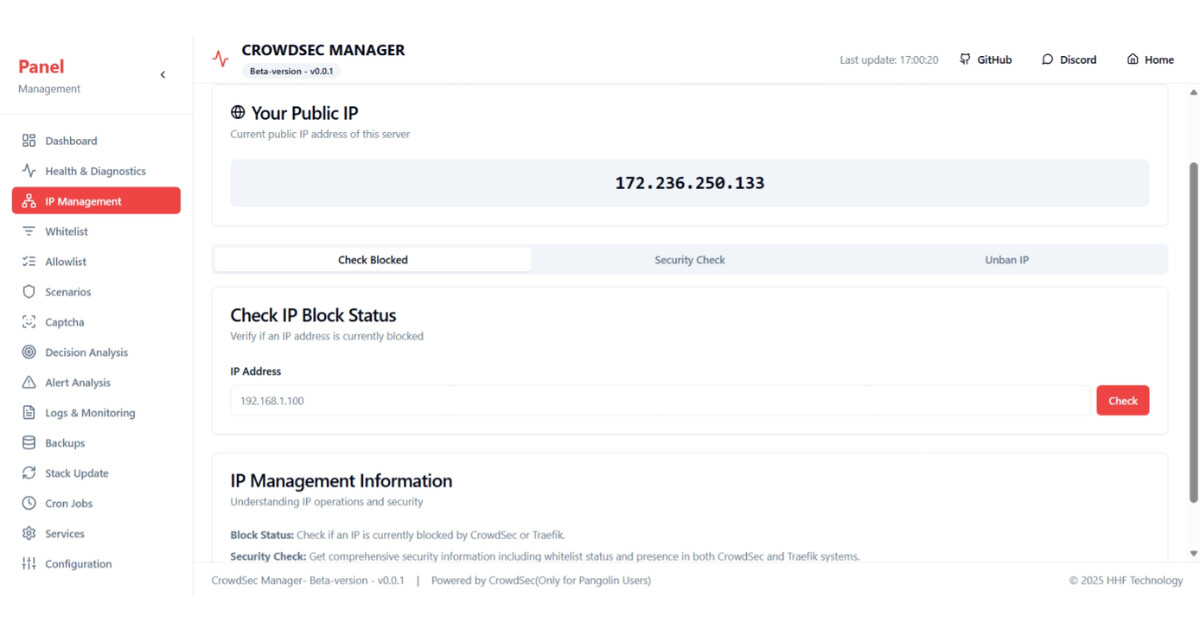Collapse the sidebar panel using chevron
Image resolution: width=1200 pixels, height=630 pixels.
pyautogui.click(x=163, y=75)
